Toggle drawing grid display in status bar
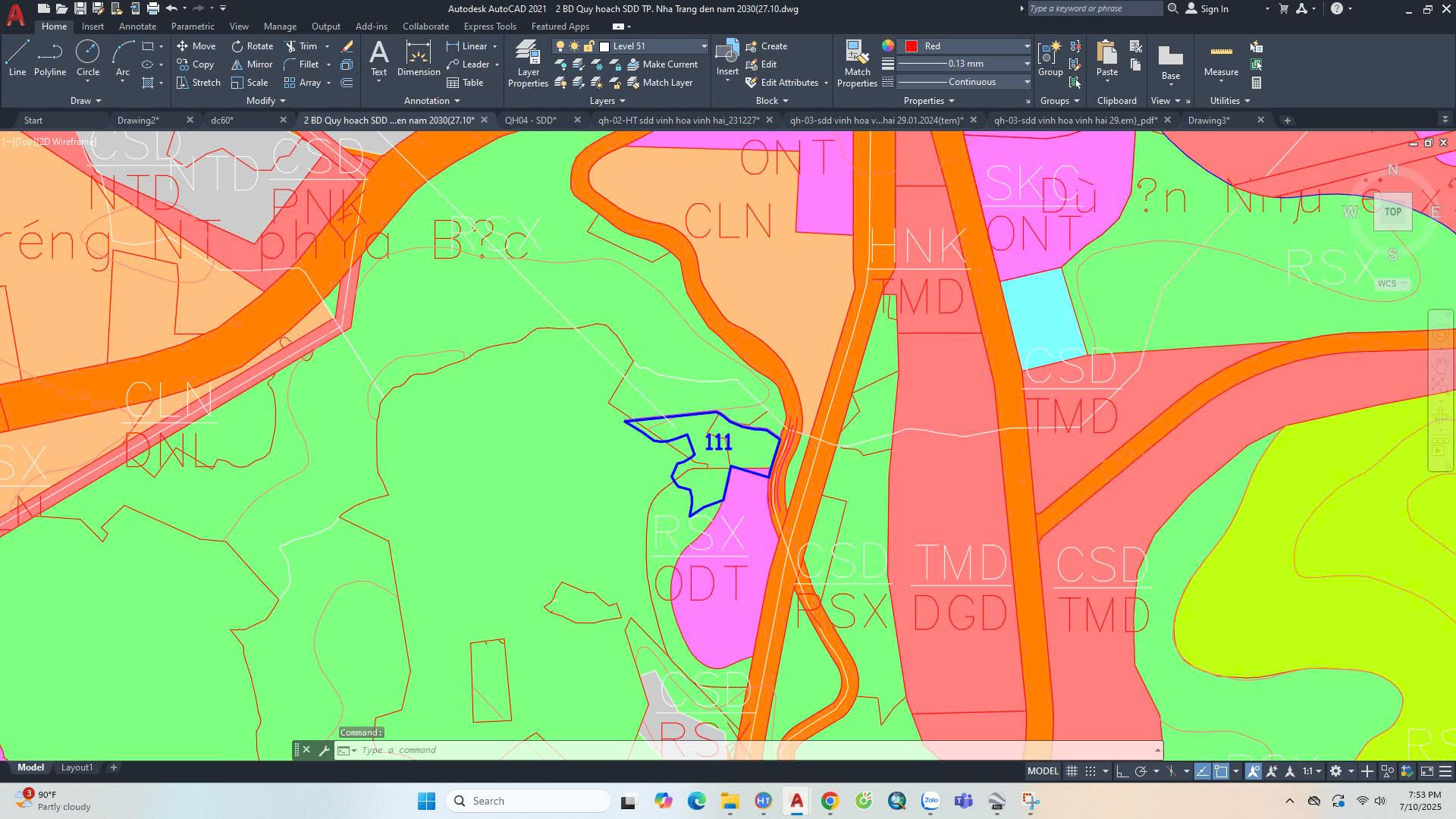This screenshot has width=1456, height=819. coord(1072,771)
